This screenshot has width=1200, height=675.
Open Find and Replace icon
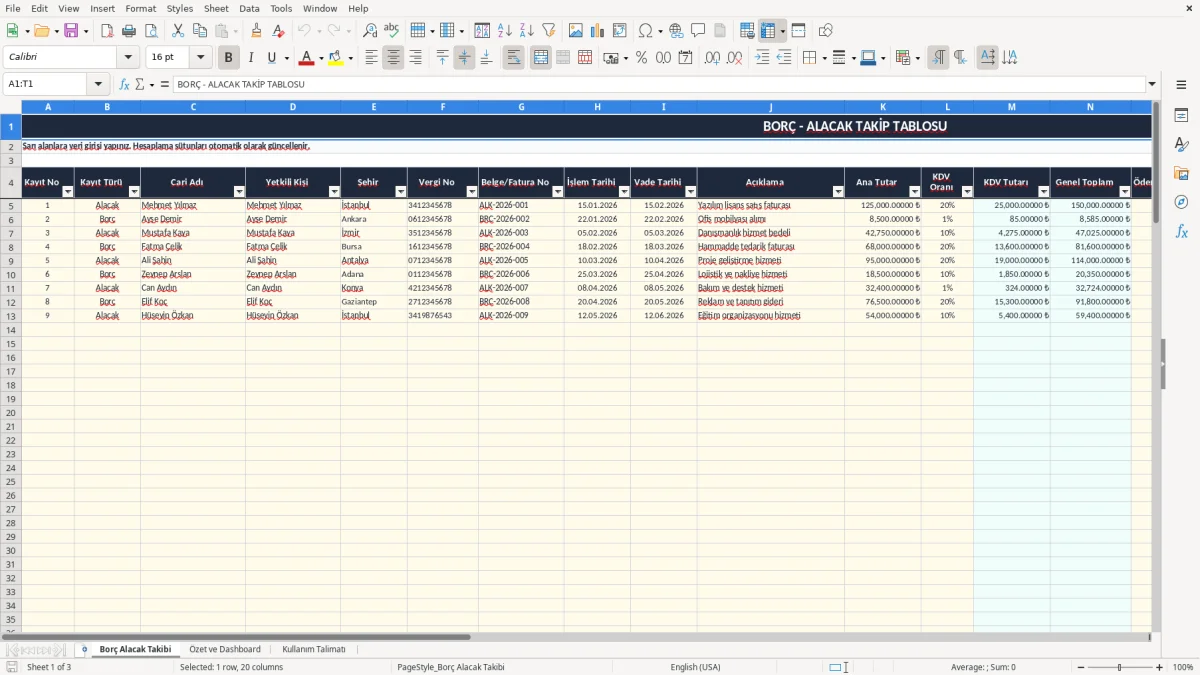370,31
